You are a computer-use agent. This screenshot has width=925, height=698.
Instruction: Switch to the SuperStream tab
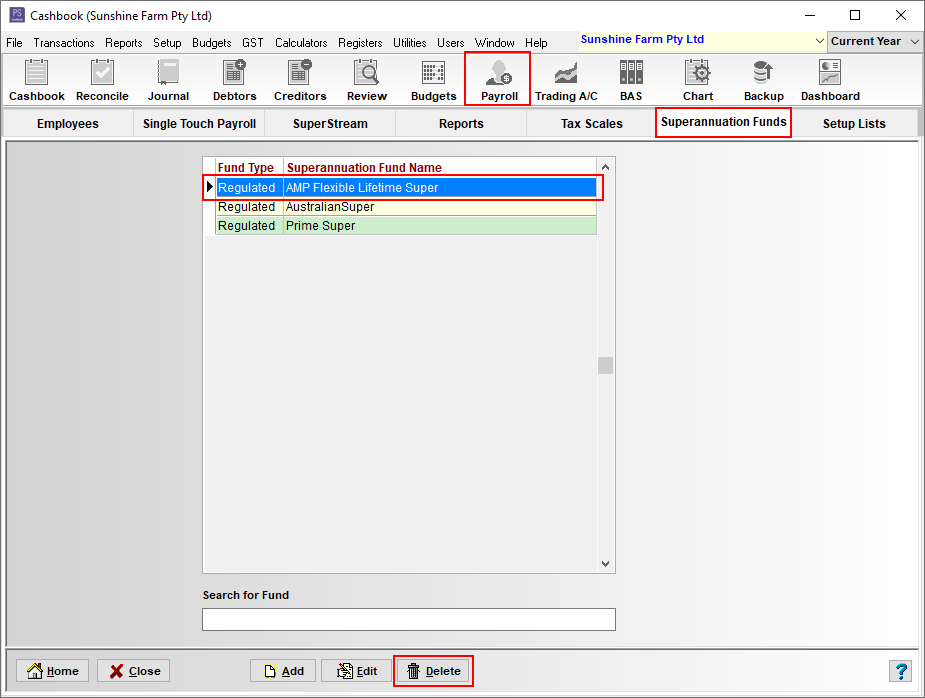click(x=330, y=123)
